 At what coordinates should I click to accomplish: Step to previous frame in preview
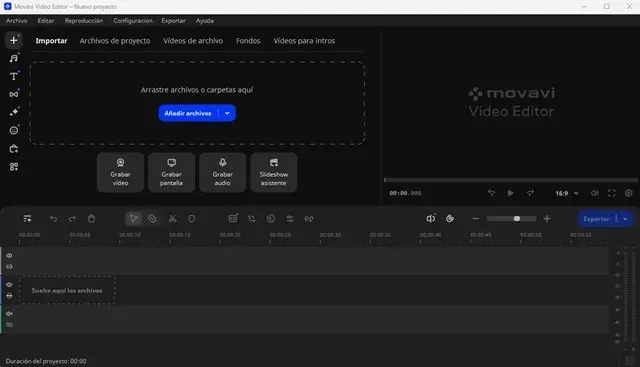491,193
